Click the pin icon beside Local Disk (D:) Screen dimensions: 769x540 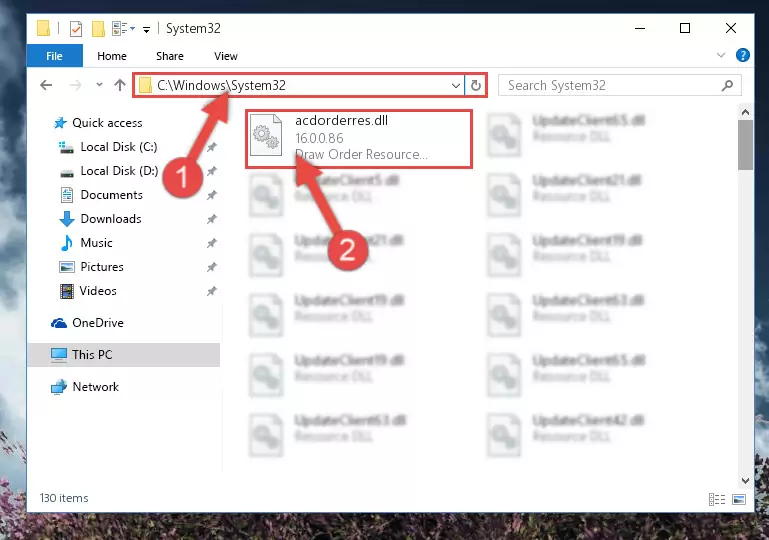(211, 171)
